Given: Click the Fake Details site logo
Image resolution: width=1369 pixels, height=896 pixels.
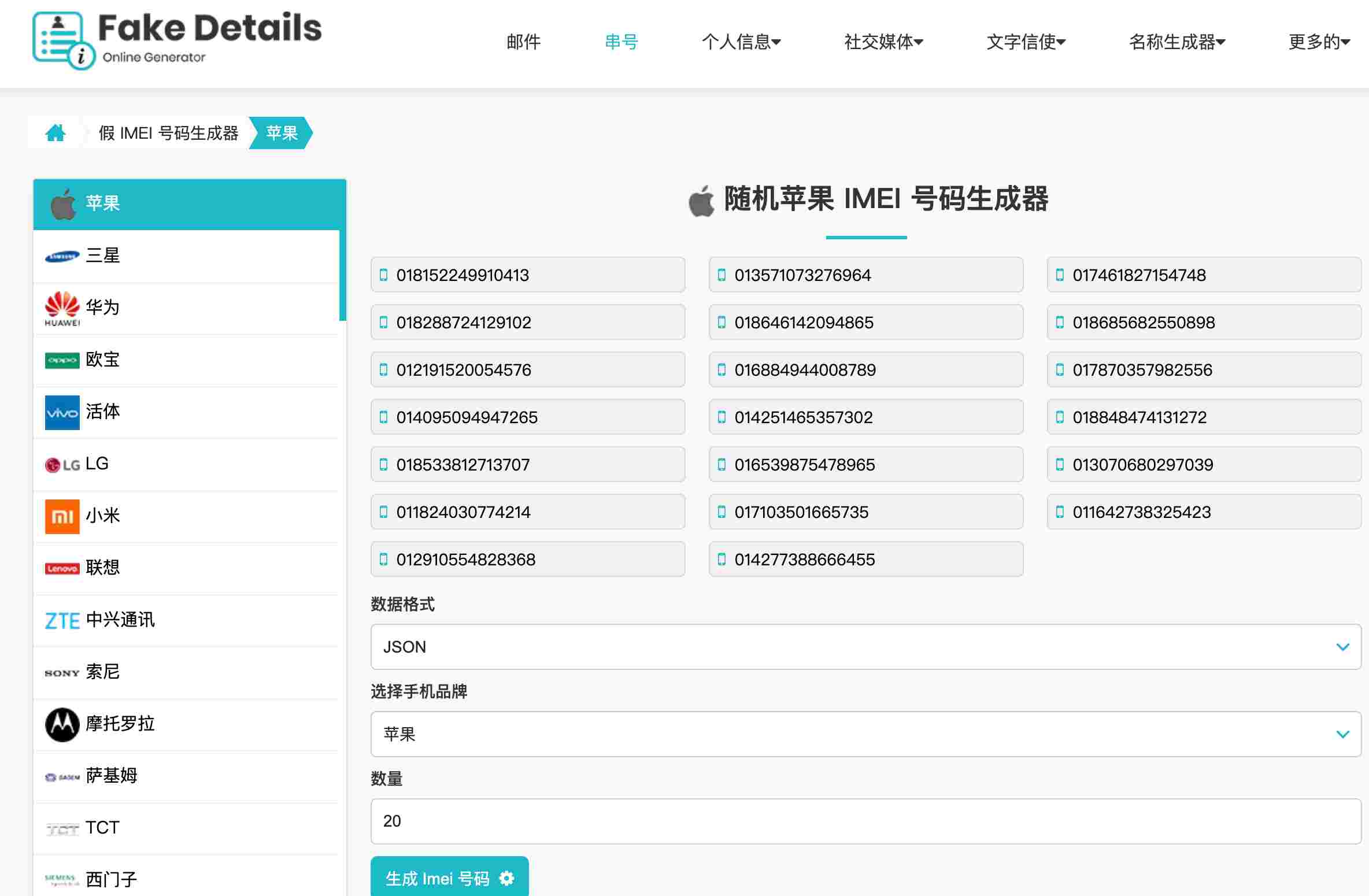Looking at the screenshot, I should tap(177, 40).
